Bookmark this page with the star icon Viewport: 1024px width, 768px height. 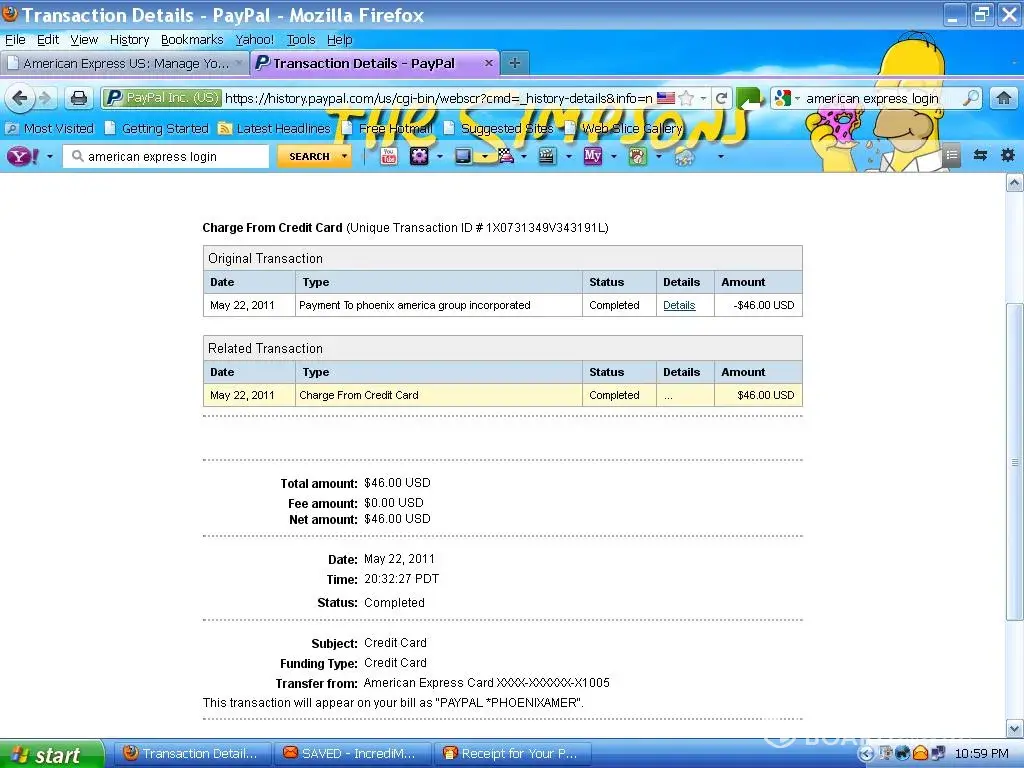(x=686, y=98)
